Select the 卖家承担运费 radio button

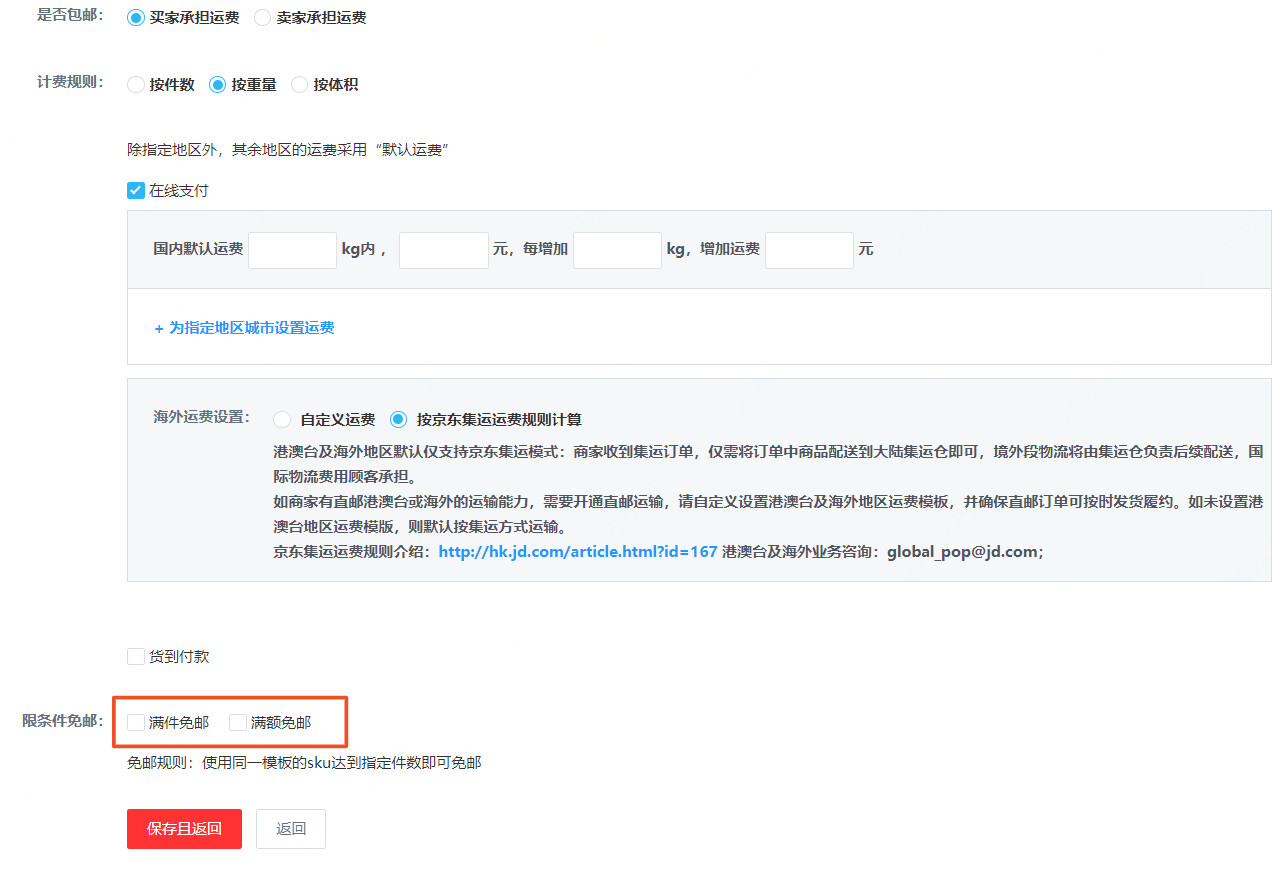261,17
